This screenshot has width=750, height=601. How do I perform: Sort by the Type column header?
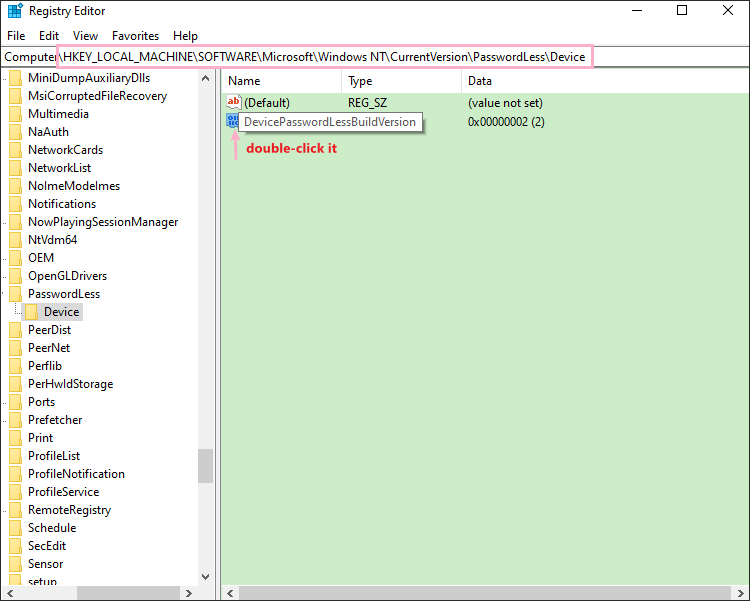pyautogui.click(x=401, y=81)
